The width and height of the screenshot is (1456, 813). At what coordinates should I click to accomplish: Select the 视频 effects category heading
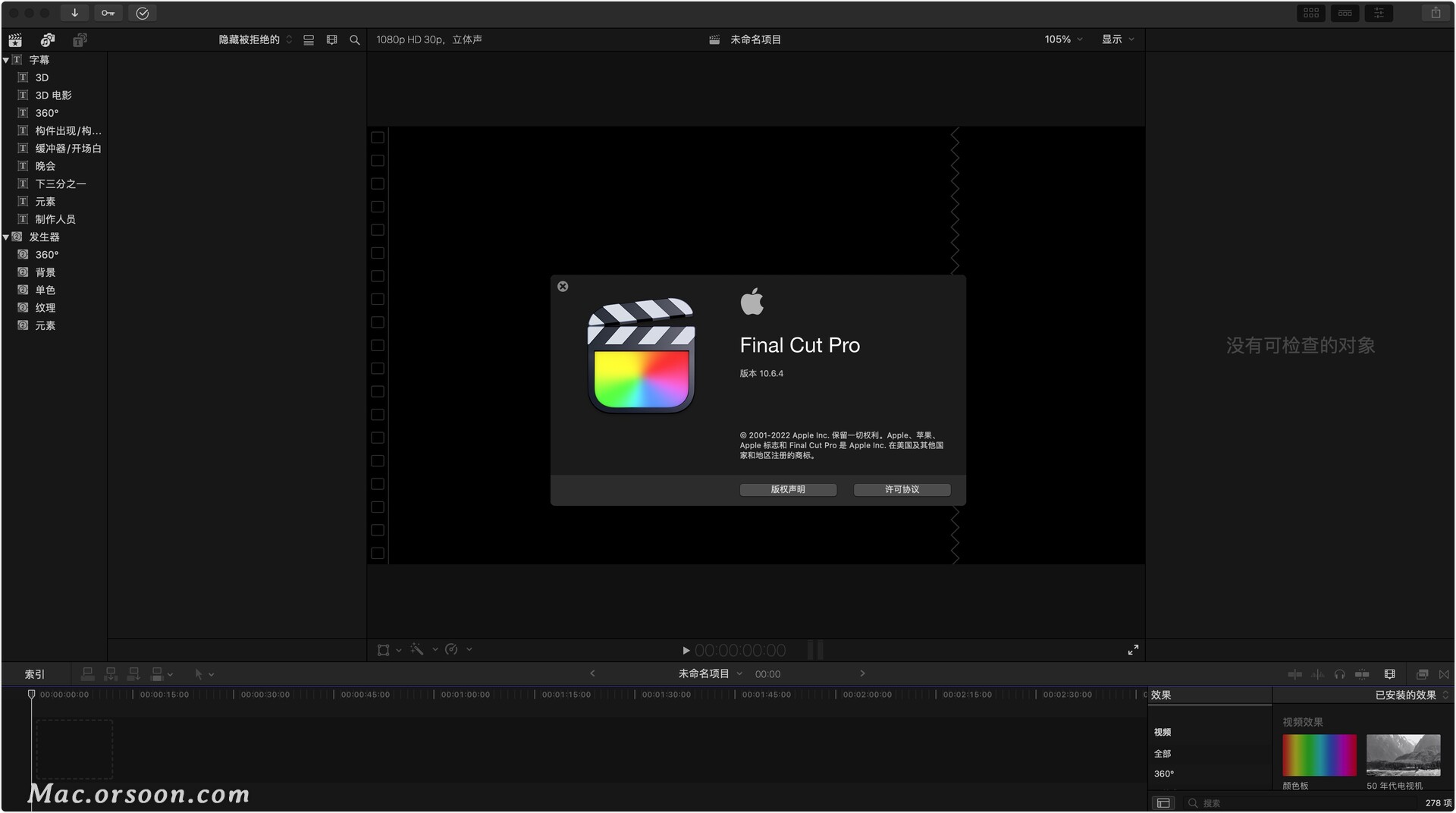tap(1163, 733)
